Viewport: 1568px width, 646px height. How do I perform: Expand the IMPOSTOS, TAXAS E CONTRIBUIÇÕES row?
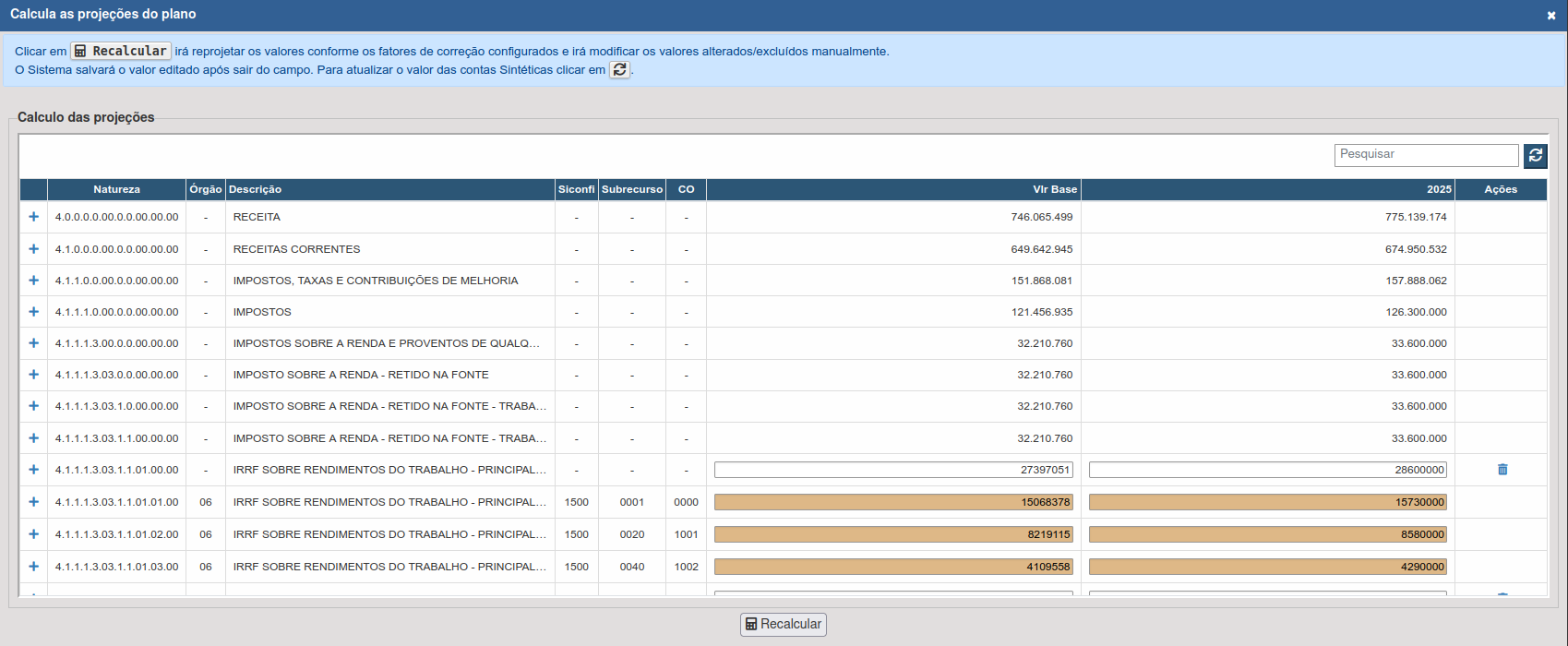[x=34, y=281]
